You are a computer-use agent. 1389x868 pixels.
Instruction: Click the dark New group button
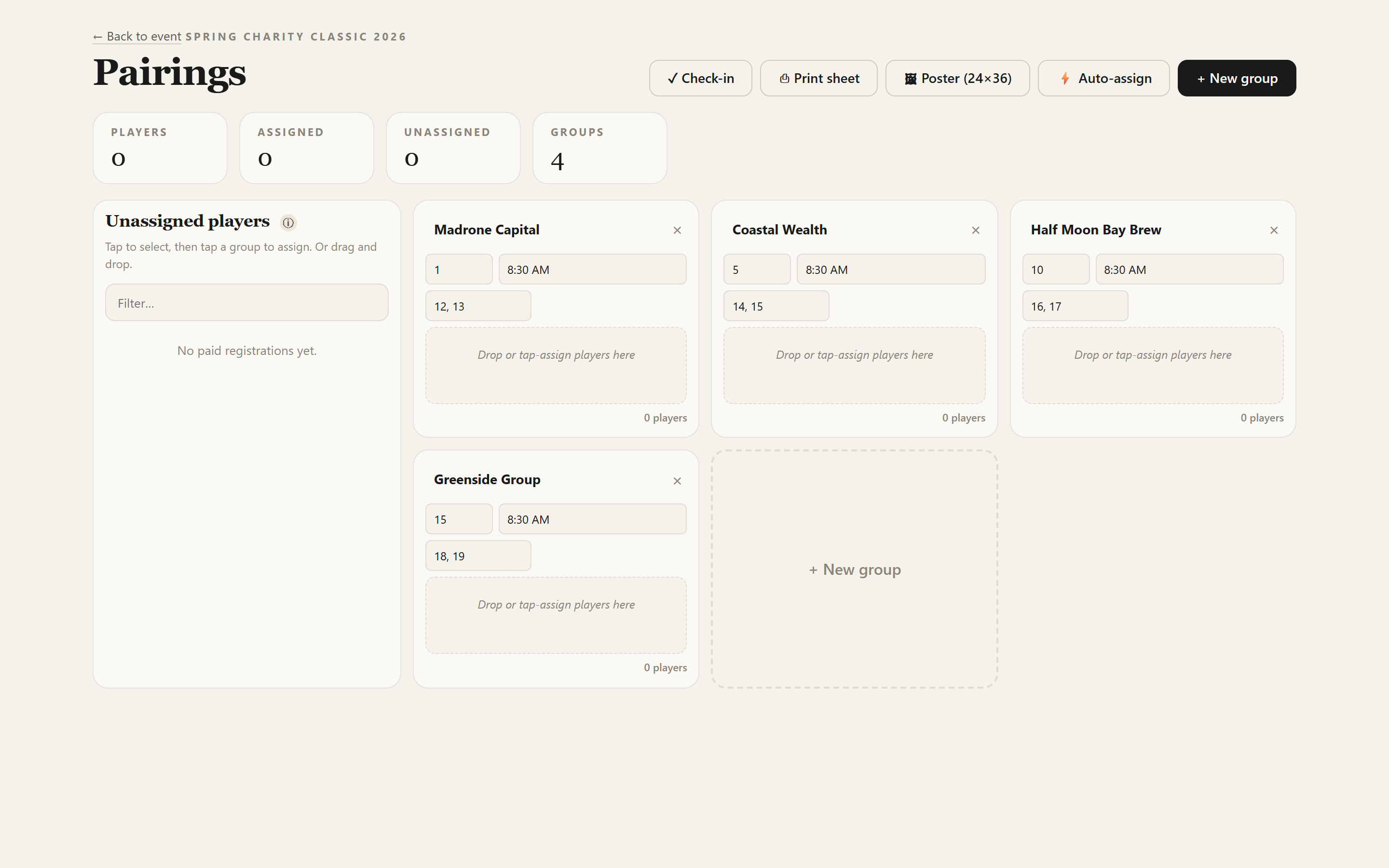tap(1237, 78)
